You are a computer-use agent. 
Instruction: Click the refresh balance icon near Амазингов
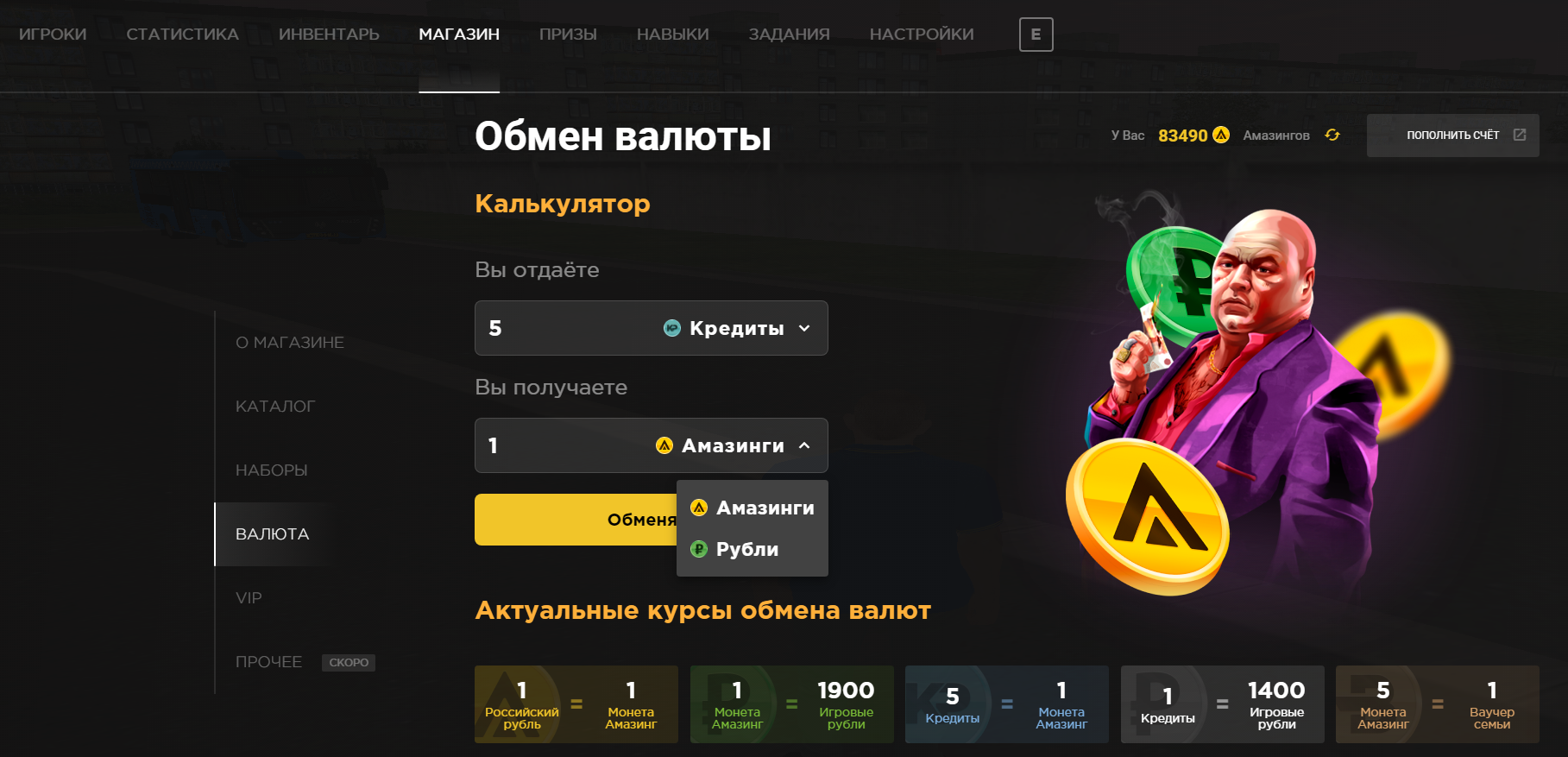(1332, 135)
